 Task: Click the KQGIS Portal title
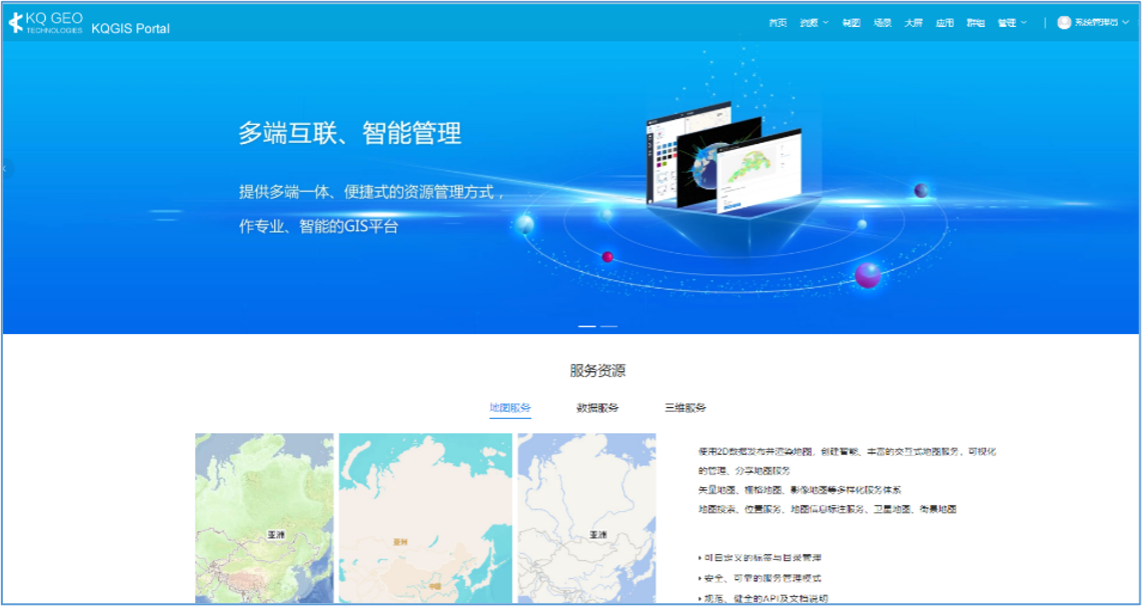pyautogui.click(x=130, y=25)
